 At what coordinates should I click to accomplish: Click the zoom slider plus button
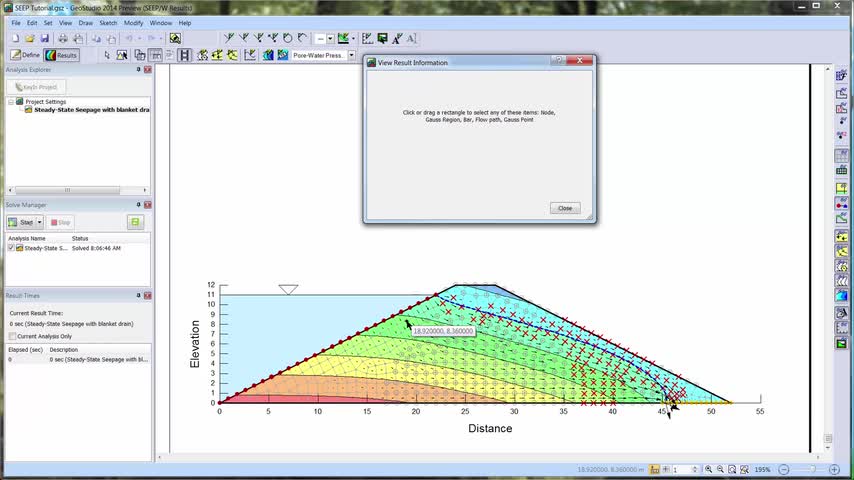834,469
